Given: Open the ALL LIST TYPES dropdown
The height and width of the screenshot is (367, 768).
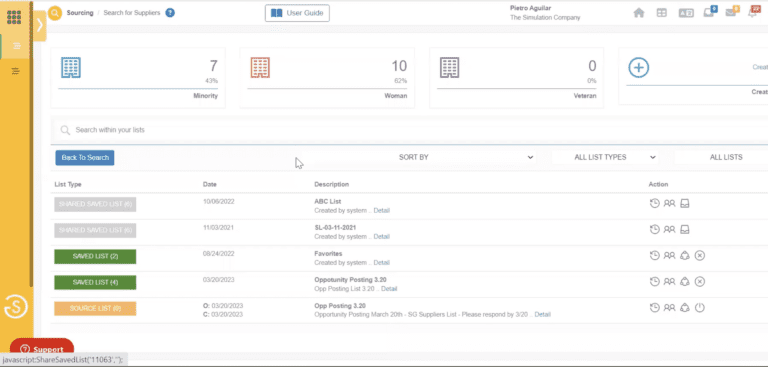Looking at the screenshot, I should pos(604,157).
